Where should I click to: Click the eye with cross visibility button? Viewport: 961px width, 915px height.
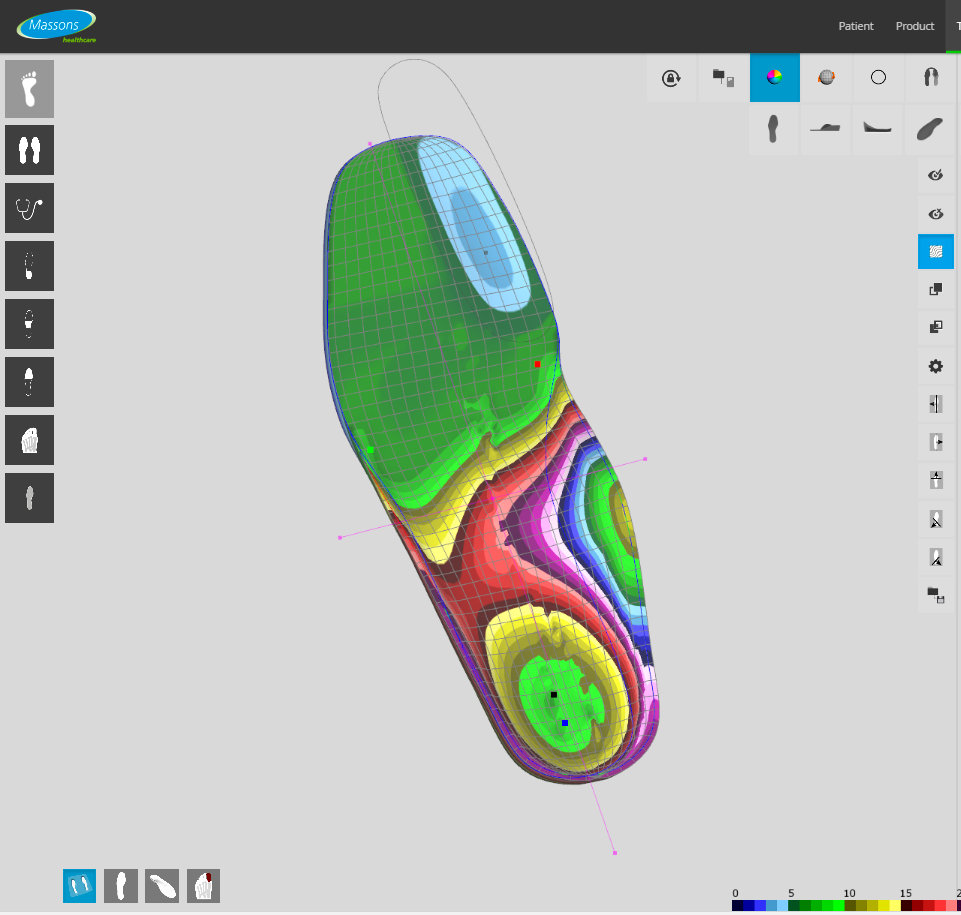(x=935, y=214)
